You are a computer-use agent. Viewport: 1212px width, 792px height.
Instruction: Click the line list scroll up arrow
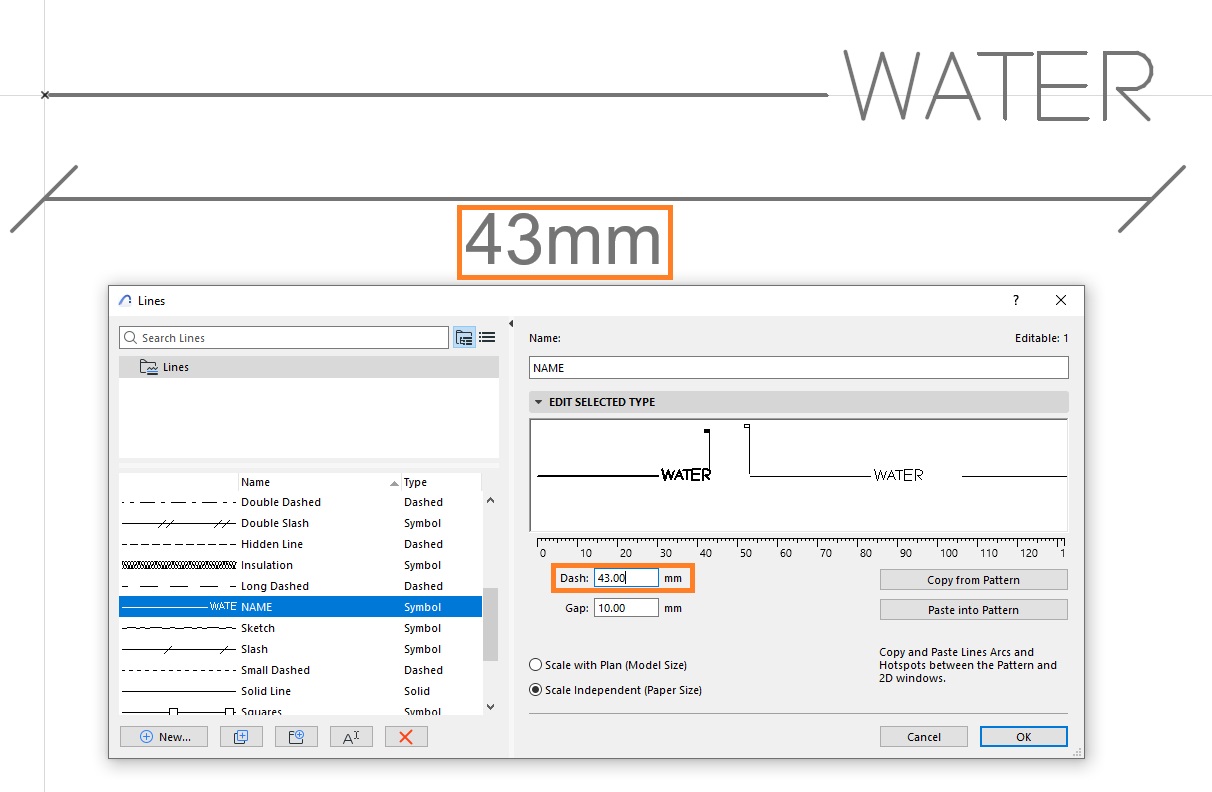pos(490,500)
